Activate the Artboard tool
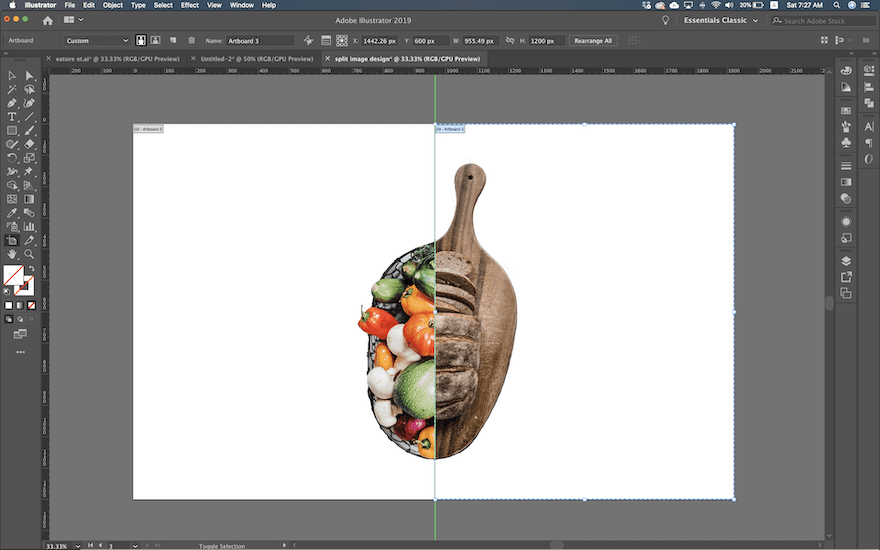The height and width of the screenshot is (550, 880). (12, 240)
